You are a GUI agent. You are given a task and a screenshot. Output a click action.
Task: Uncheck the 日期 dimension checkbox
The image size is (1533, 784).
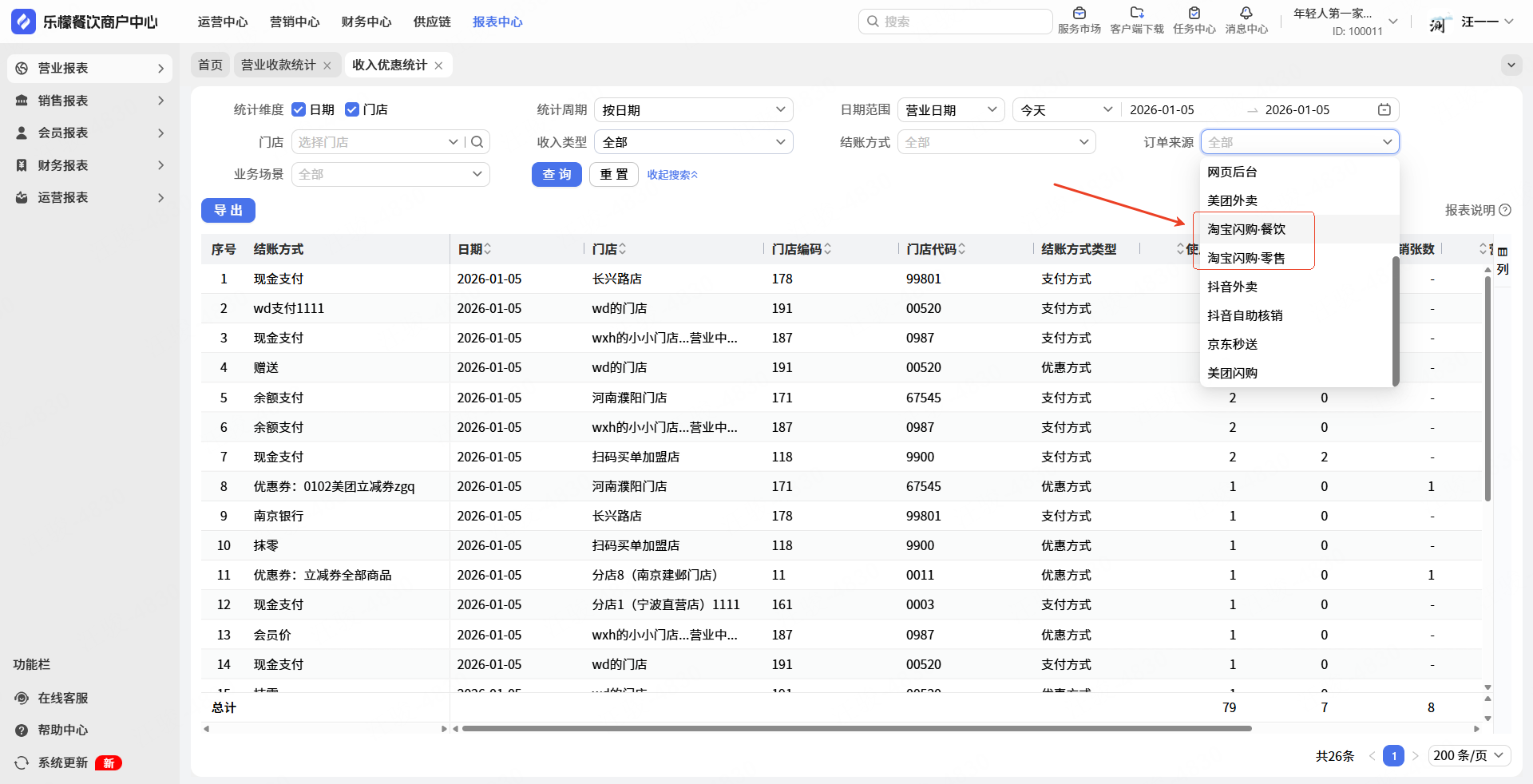point(299,110)
